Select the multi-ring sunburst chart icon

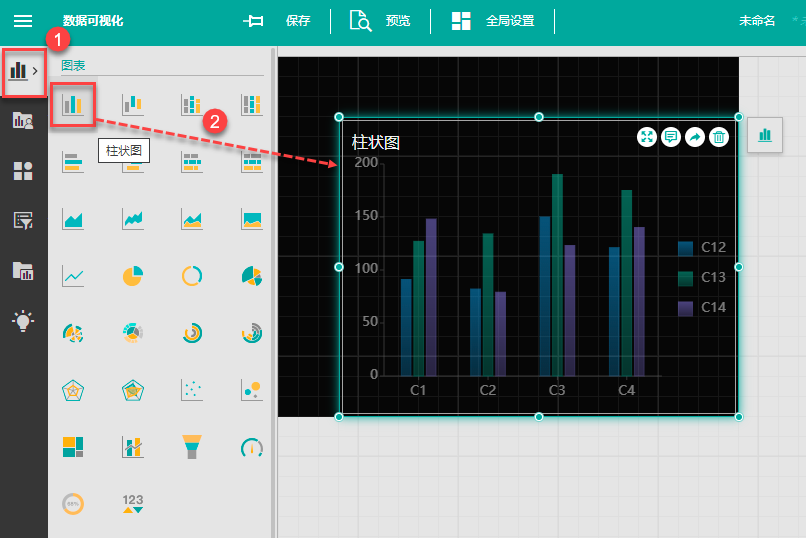click(133, 333)
